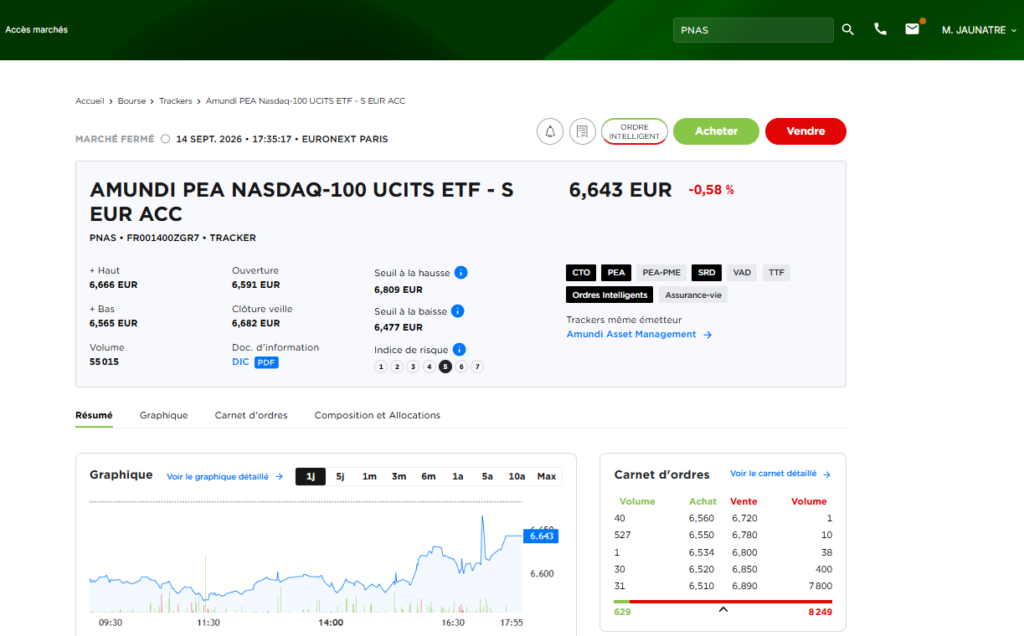
Task: Open the phone contact icon
Action: coord(880,29)
